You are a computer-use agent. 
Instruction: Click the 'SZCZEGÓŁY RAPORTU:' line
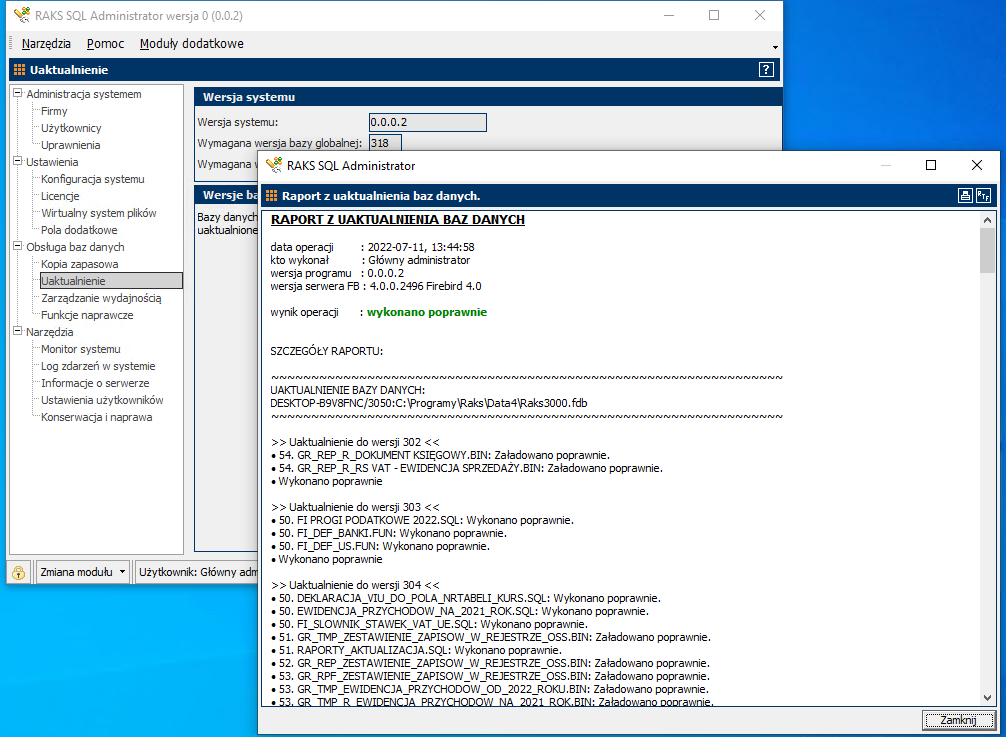(x=327, y=352)
